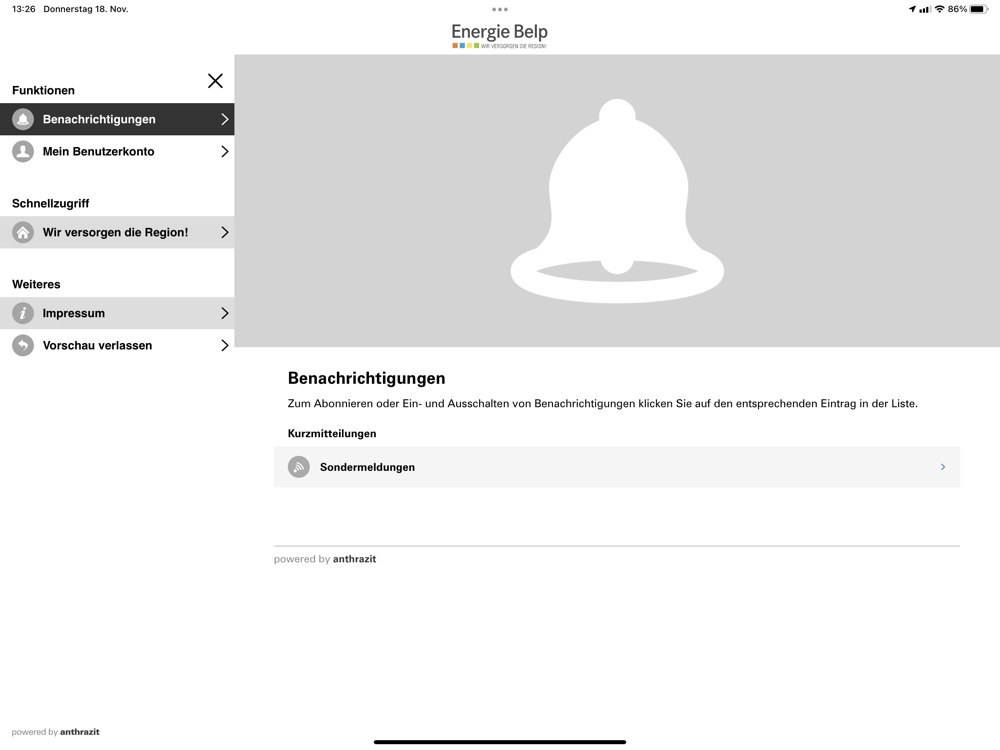The image size is (1000, 750).
Task: Tap the cellular signal bars in the status bar
Action: coord(924,9)
